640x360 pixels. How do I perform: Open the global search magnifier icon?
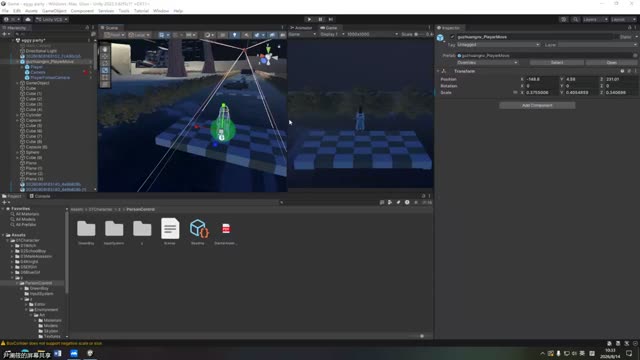tap(575, 19)
